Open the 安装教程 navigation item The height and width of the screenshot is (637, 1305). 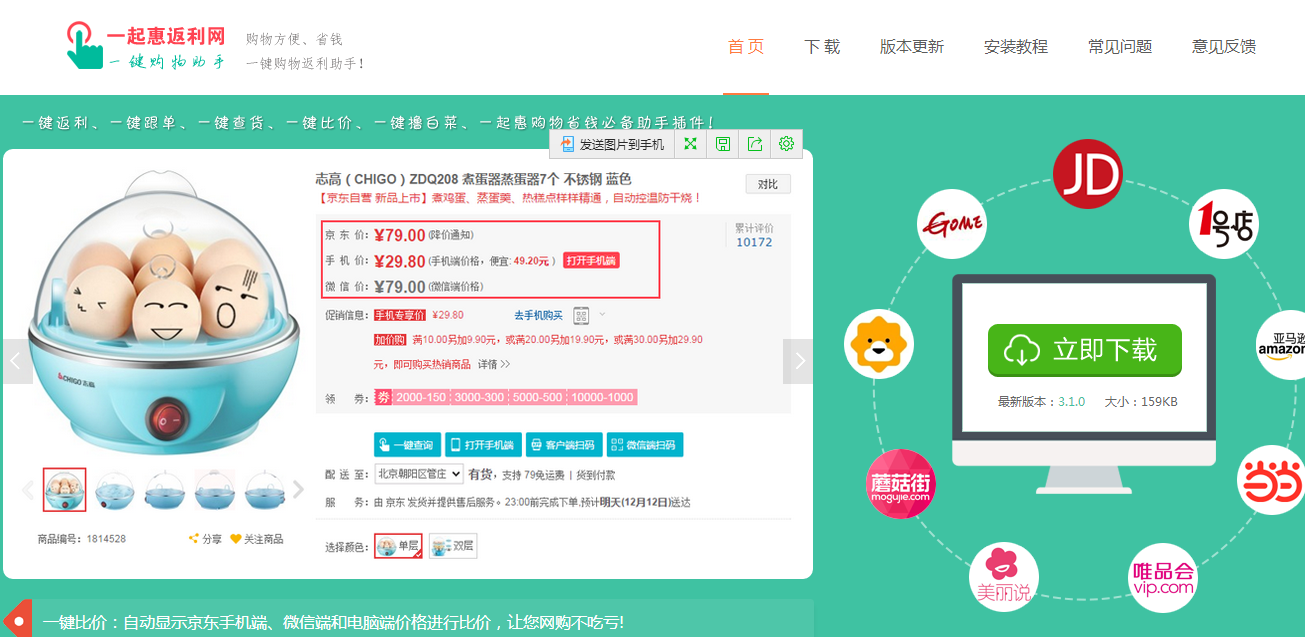click(1016, 47)
